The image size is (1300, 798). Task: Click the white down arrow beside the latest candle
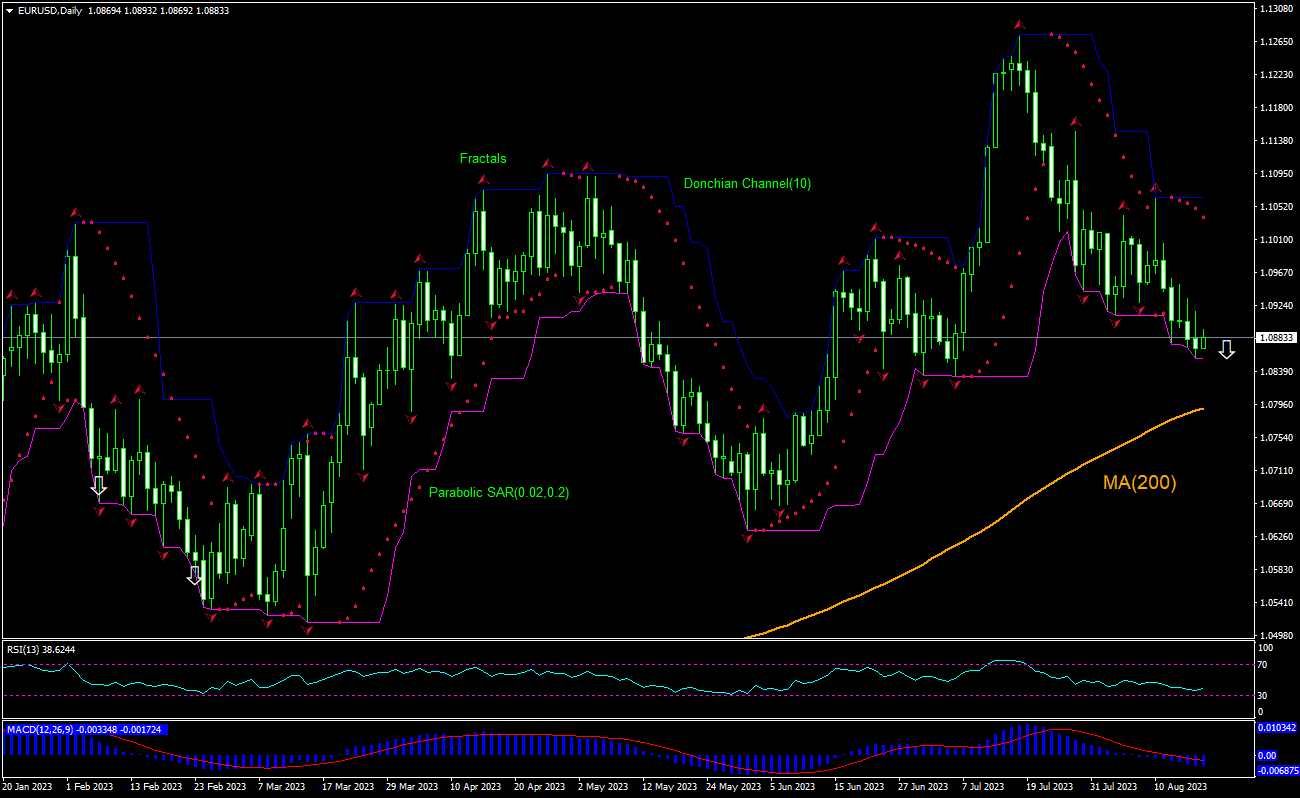point(1226,349)
